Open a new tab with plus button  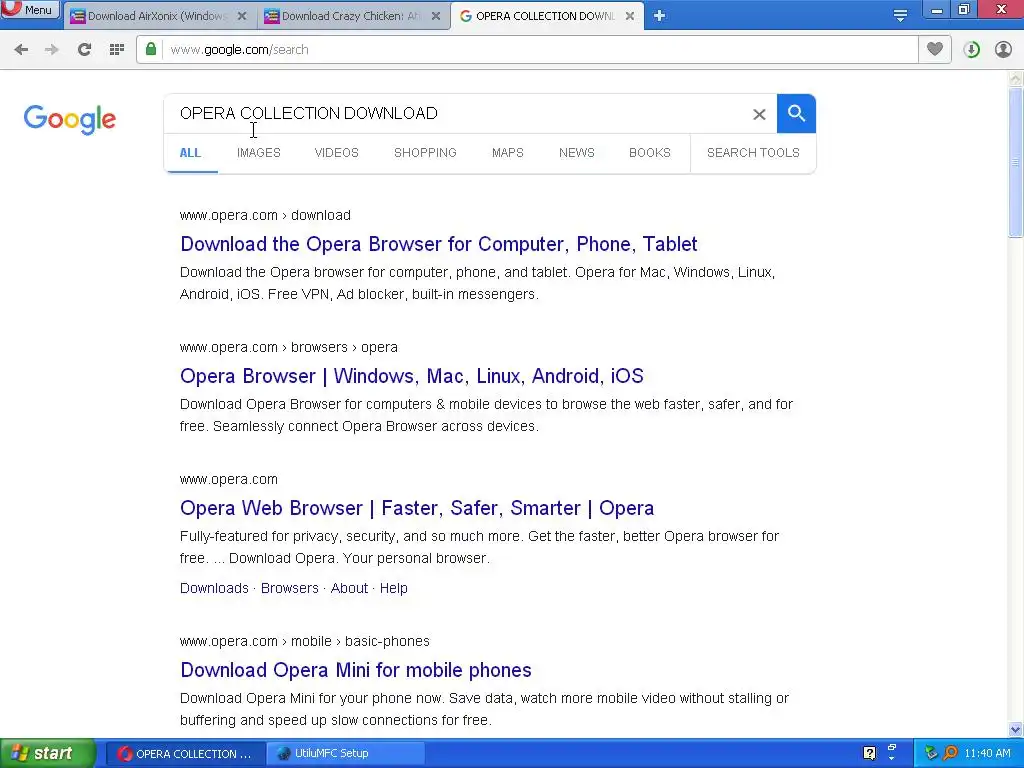(659, 16)
